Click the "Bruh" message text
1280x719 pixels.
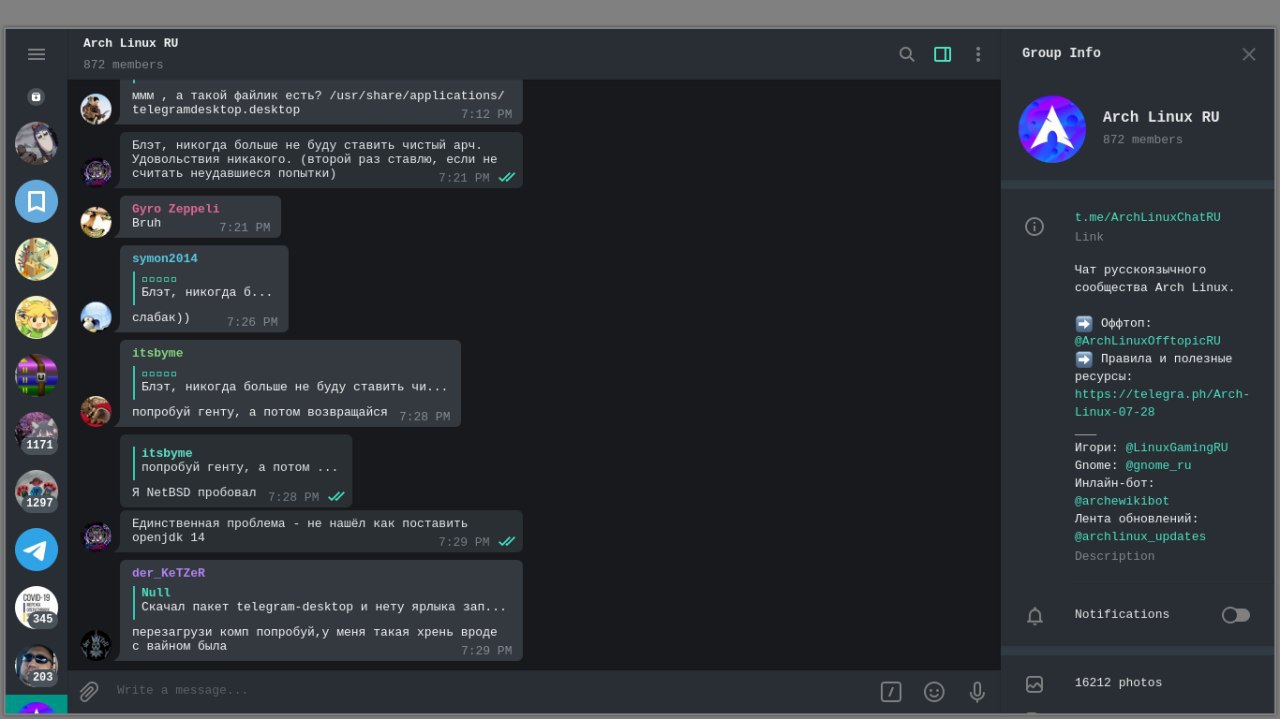[x=146, y=223]
